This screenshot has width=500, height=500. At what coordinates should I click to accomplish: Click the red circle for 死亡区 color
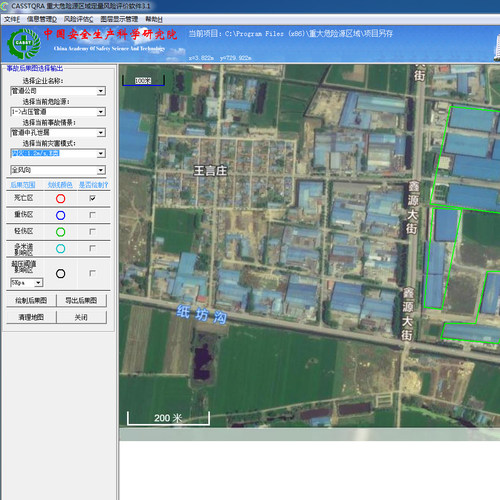pos(60,199)
